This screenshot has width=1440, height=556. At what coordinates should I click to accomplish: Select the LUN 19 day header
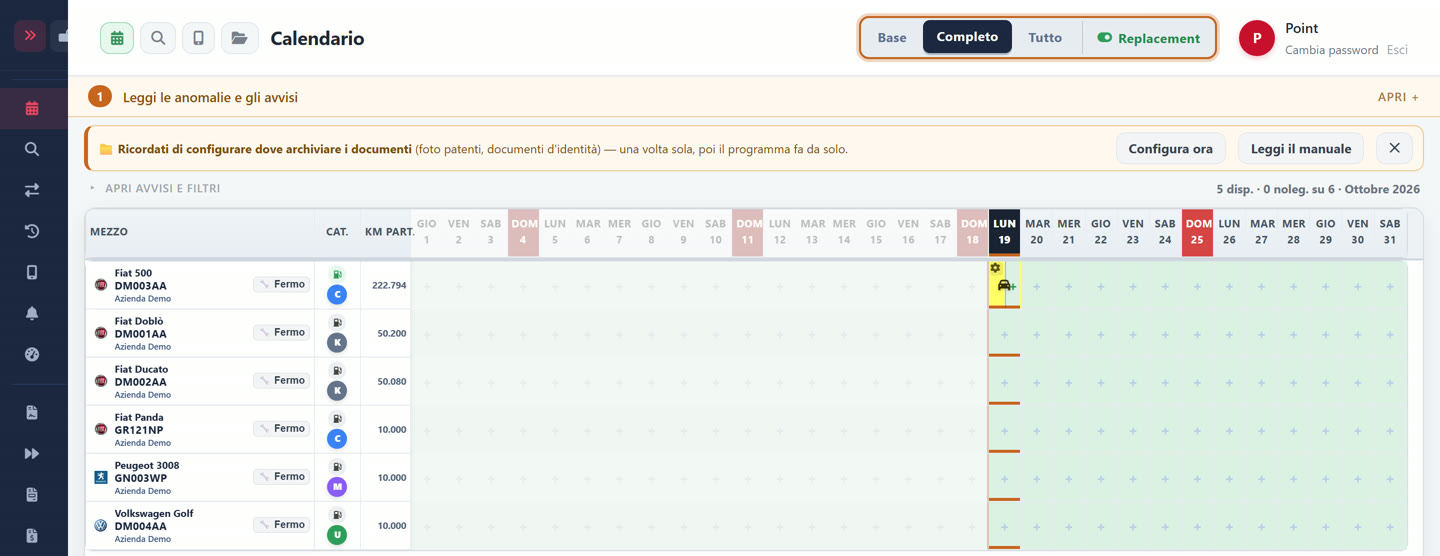(1004, 232)
